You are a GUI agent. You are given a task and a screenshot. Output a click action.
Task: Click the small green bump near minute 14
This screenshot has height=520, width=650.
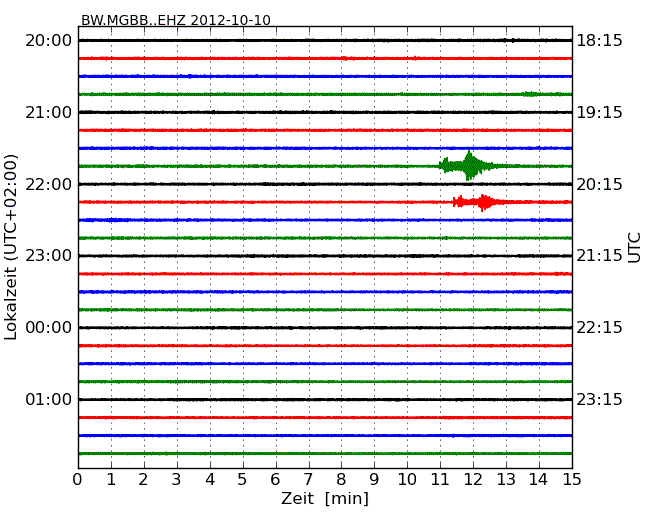tap(530, 94)
